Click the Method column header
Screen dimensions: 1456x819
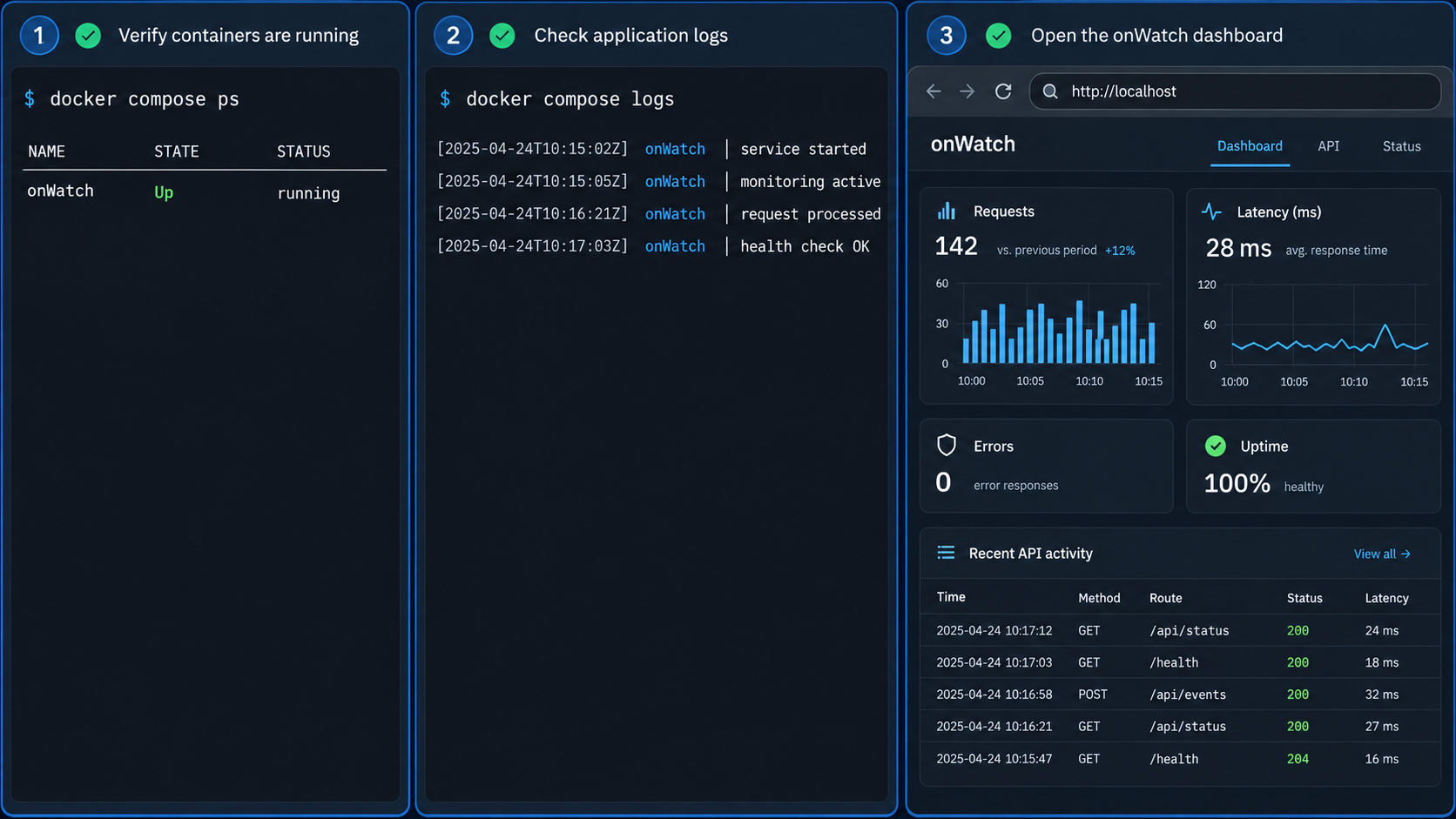[x=1099, y=598]
